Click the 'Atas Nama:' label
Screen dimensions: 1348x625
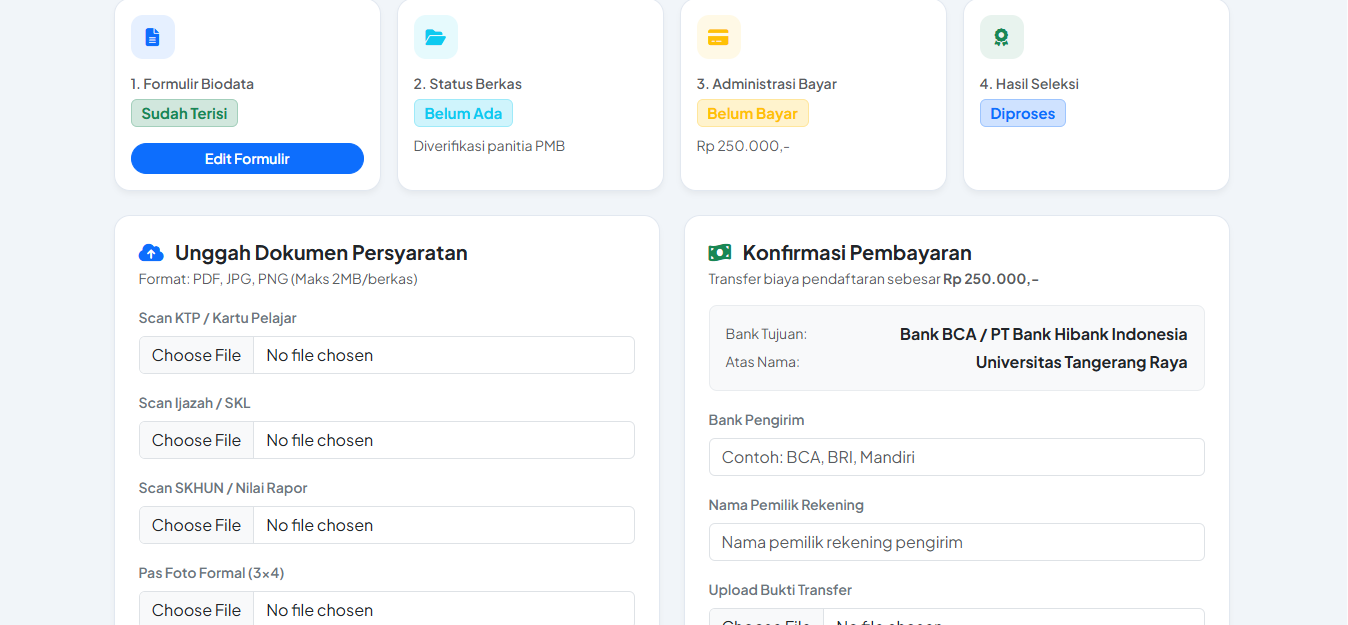[x=762, y=362]
